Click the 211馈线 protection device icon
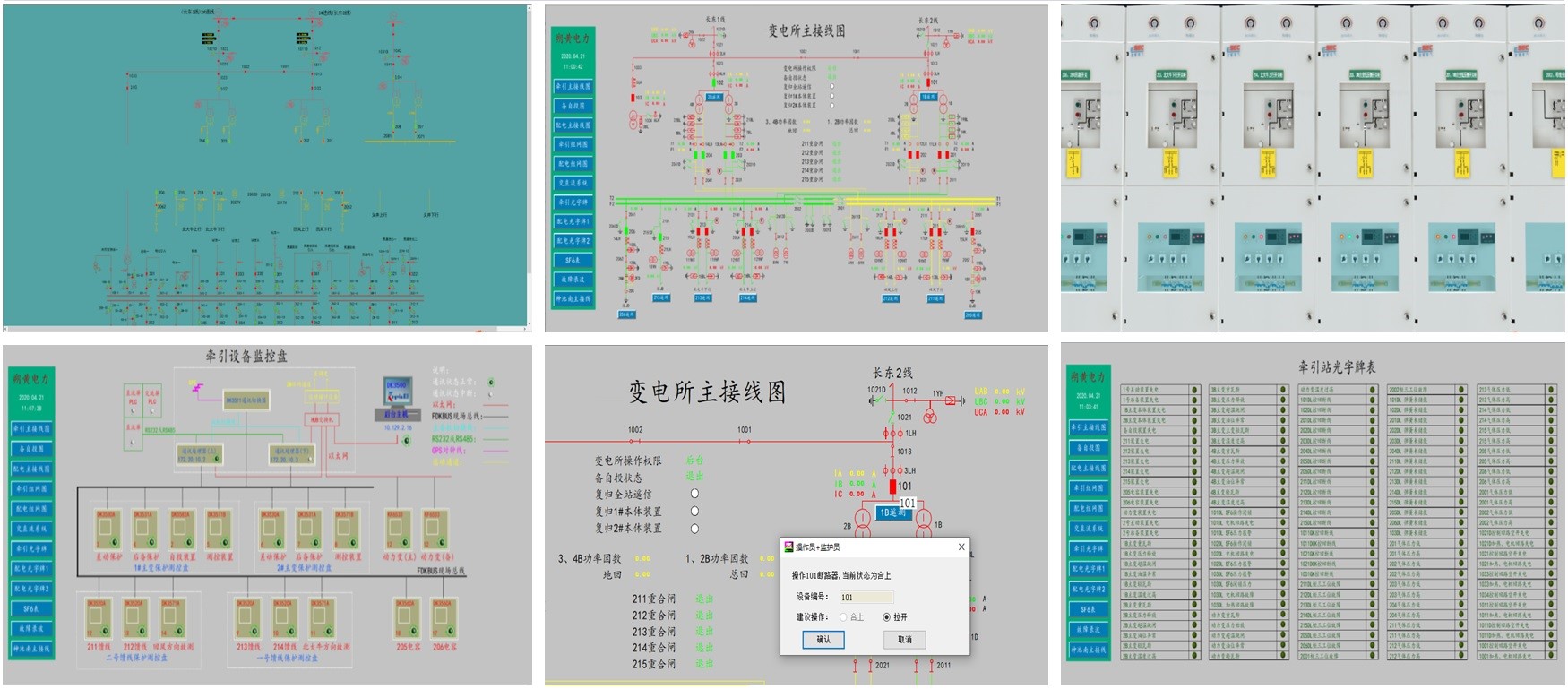This screenshot has width=1568, height=689. [x=98, y=619]
